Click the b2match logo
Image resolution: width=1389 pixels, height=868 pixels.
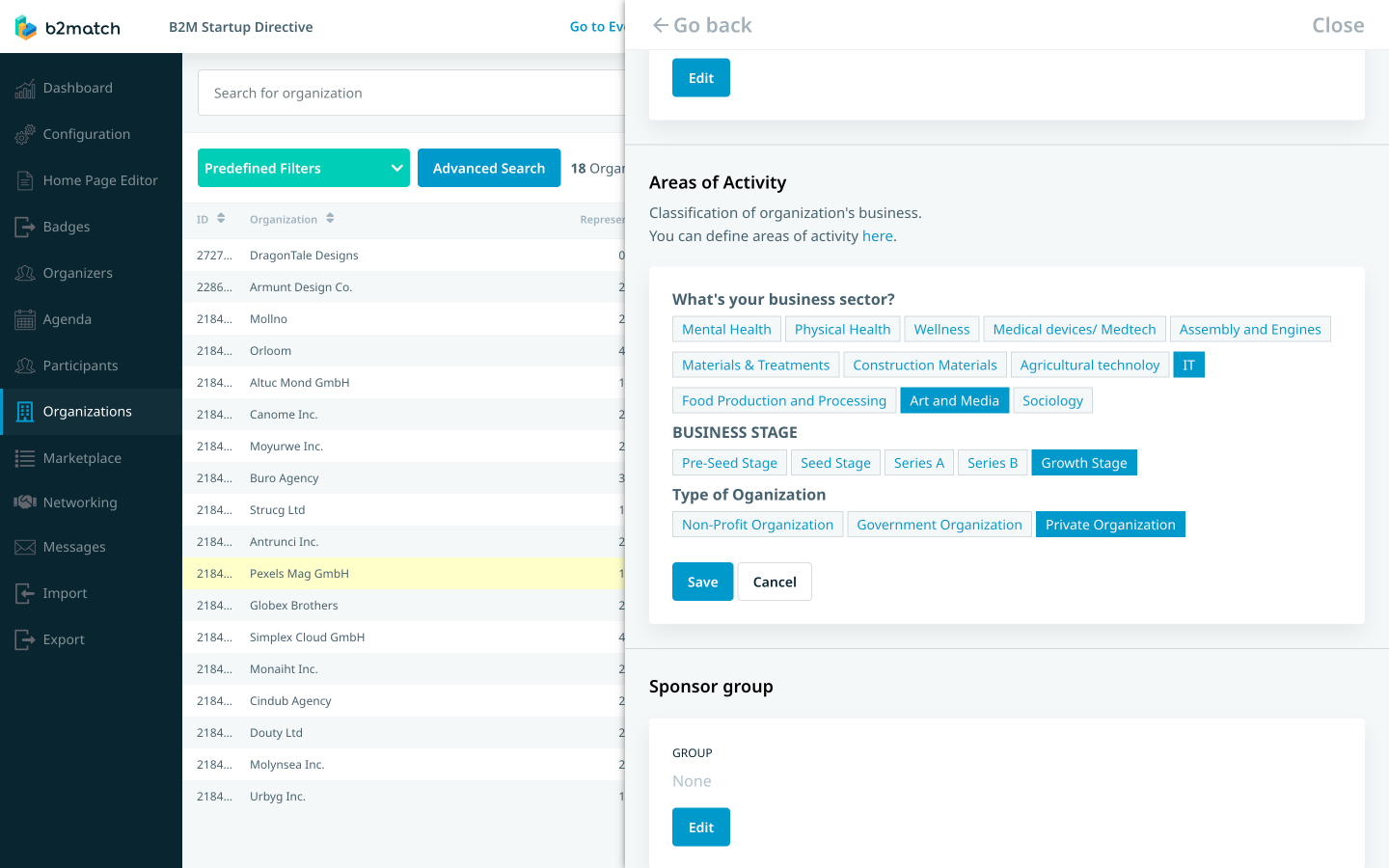pyautogui.click(x=68, y=28)
